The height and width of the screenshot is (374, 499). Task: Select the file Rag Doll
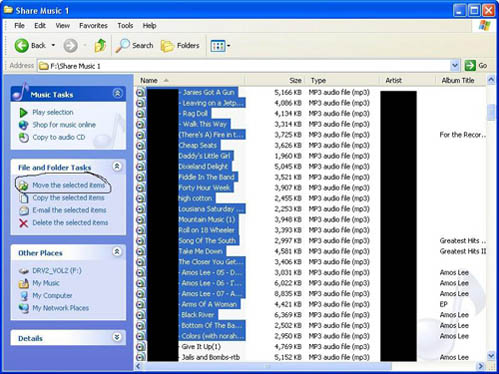point(195,113)
